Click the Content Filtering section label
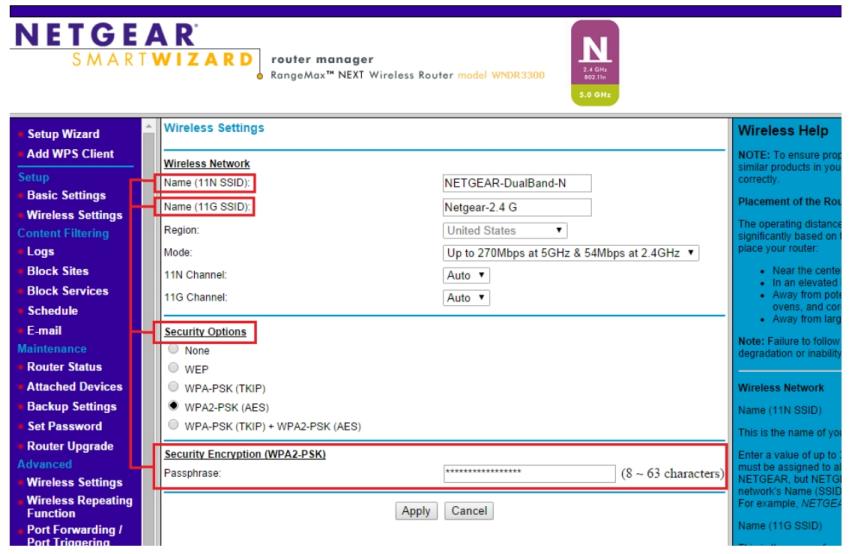Image resolution: width=852 pixels, height=554 pixels. 63,234
